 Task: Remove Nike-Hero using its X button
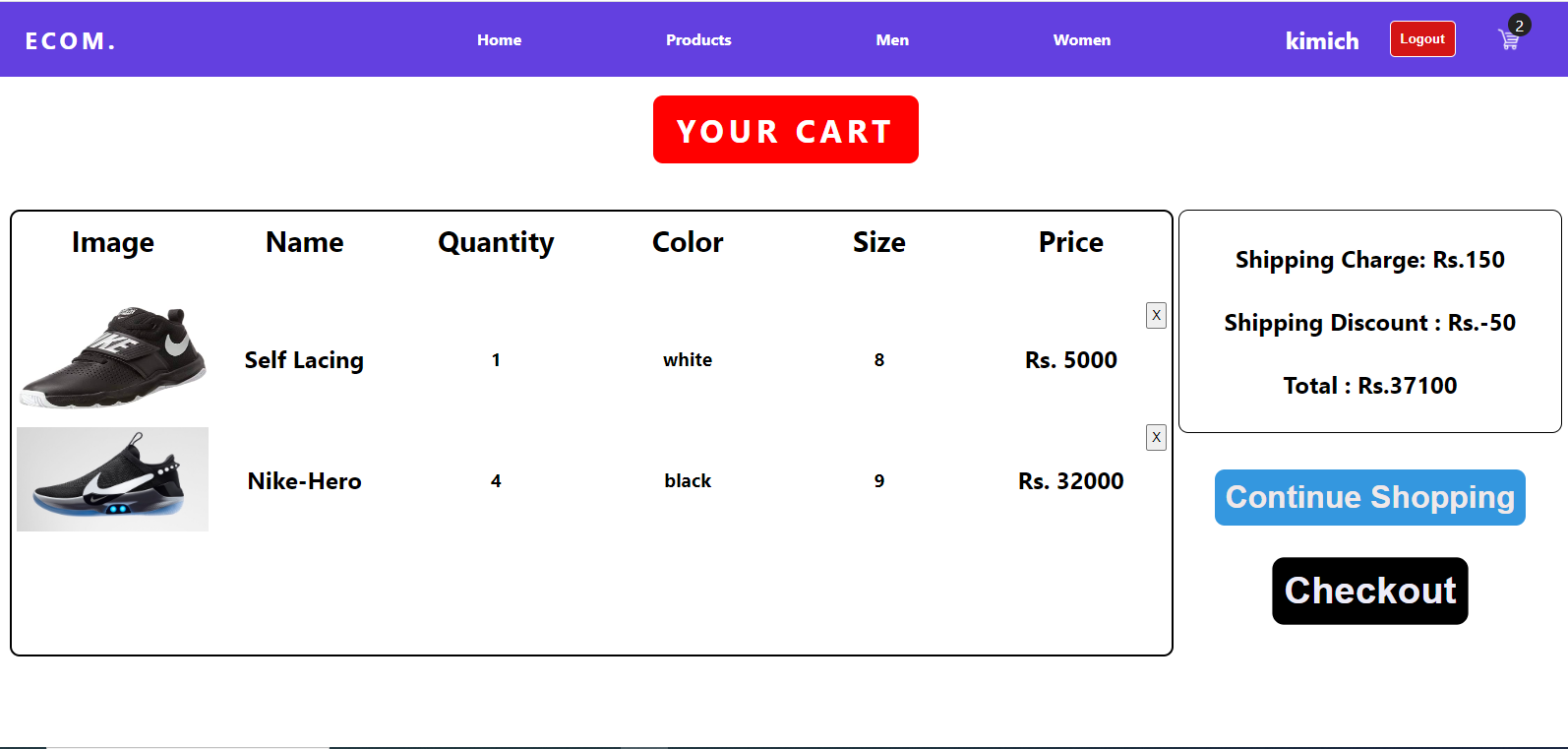pyautogui.click(x=1156, y=437)
